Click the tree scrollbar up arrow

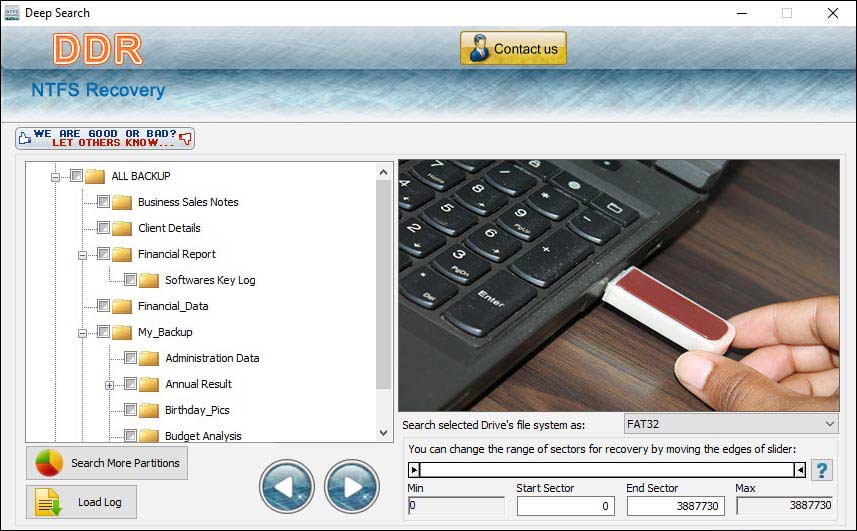point(384,172)
